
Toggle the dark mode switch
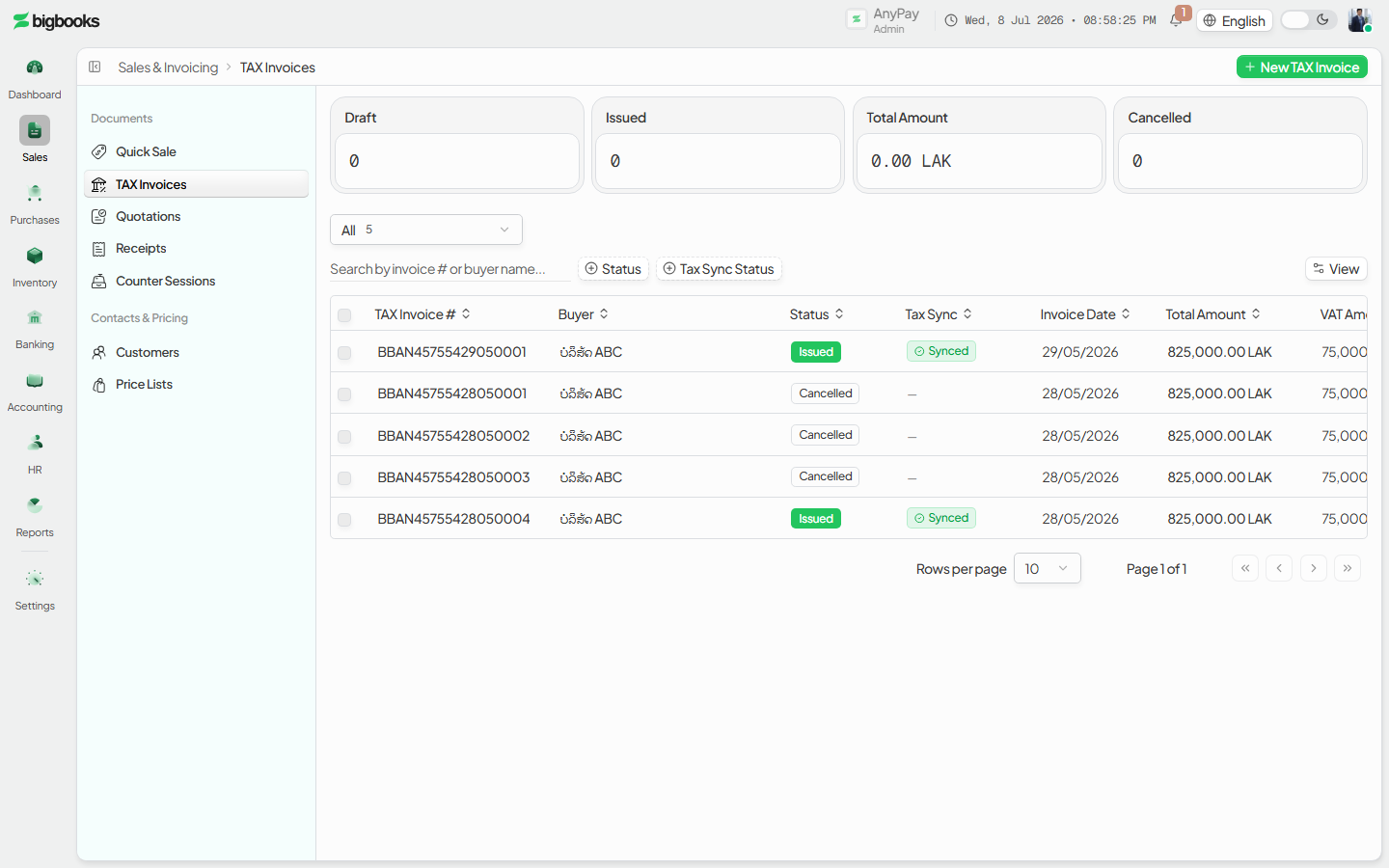point(1309,20)
